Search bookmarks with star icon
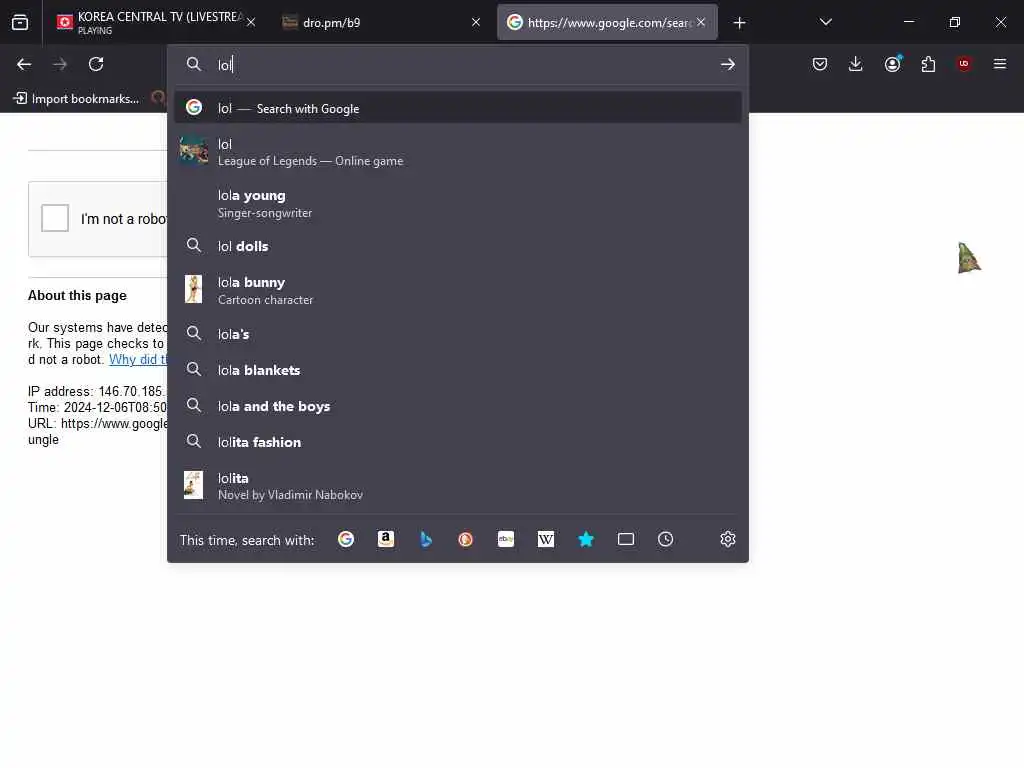Screen dimensions: 1024x768 coord(586,539)
